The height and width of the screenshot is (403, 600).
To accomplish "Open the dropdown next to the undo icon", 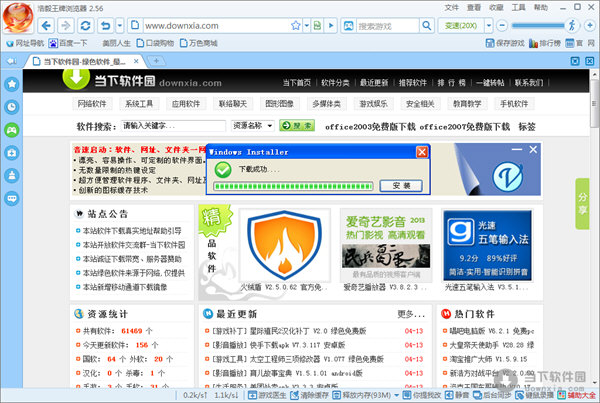I will (x=120, y=26).
